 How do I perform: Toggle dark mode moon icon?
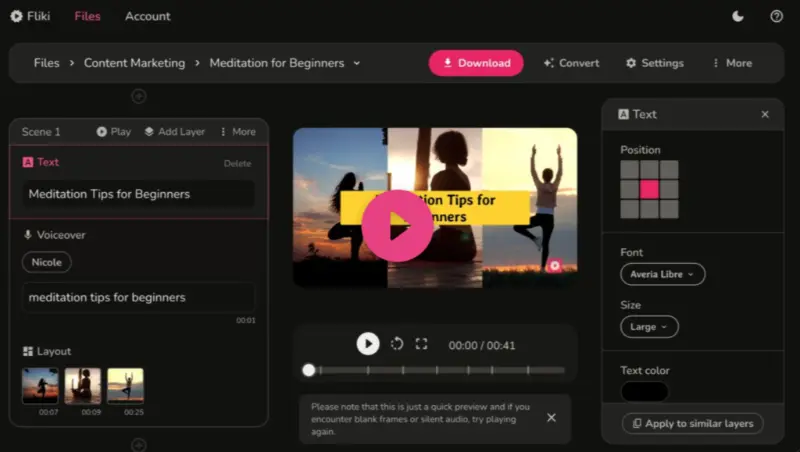(x=738, y=16)
